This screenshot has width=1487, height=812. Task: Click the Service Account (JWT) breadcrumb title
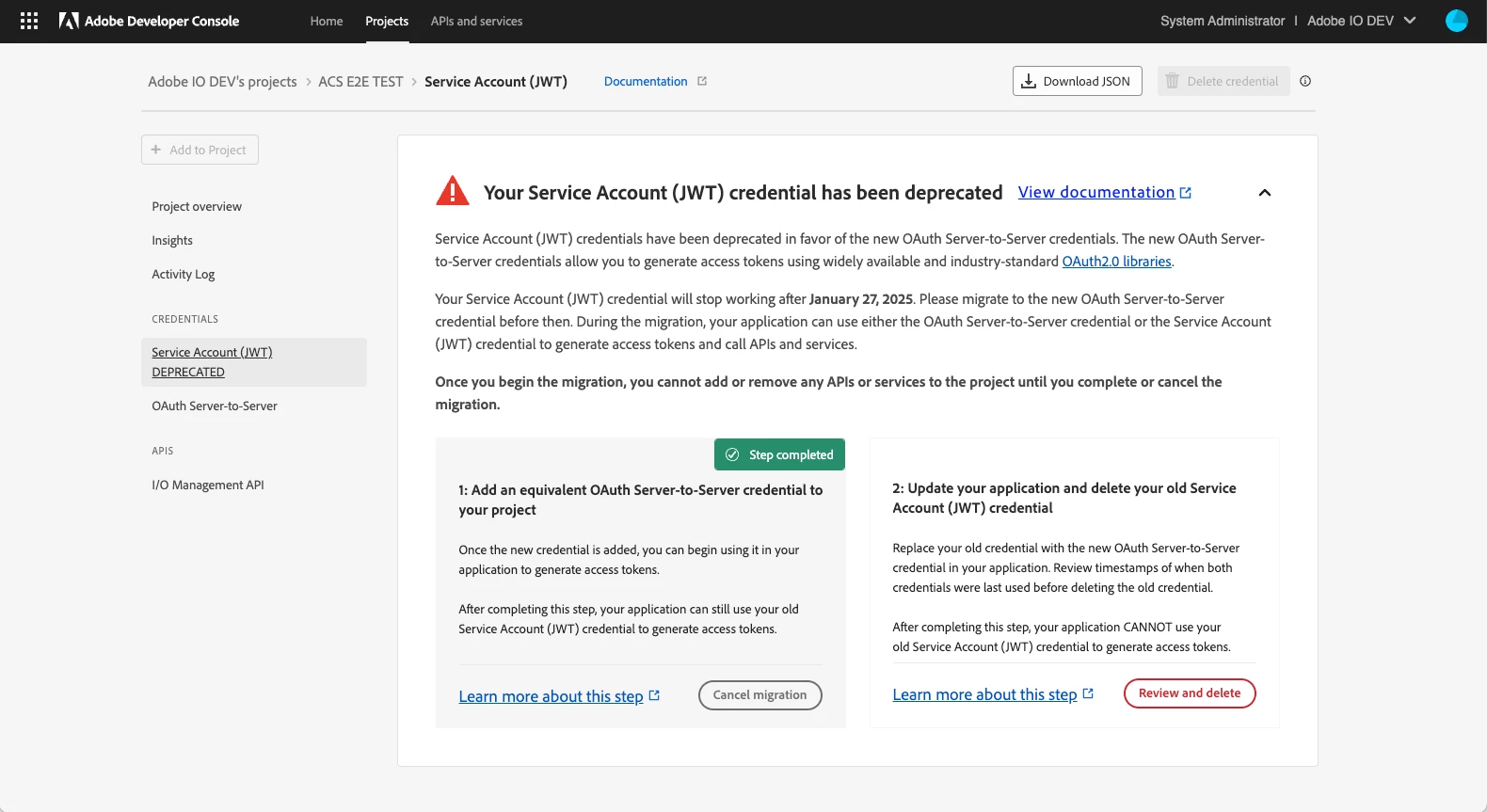[x=496, y=82]
